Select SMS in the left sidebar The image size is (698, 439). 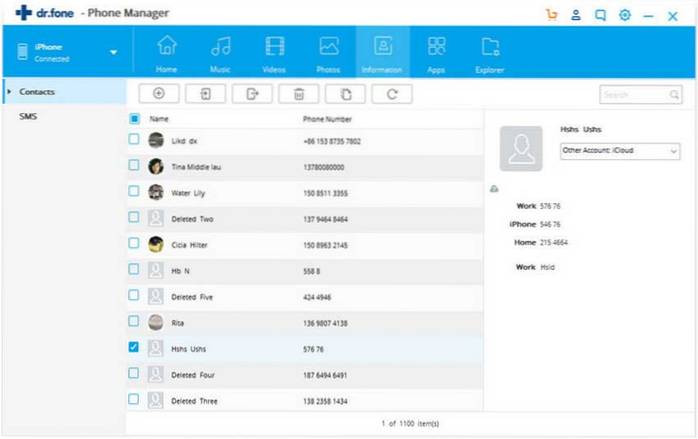coord(28,116)
